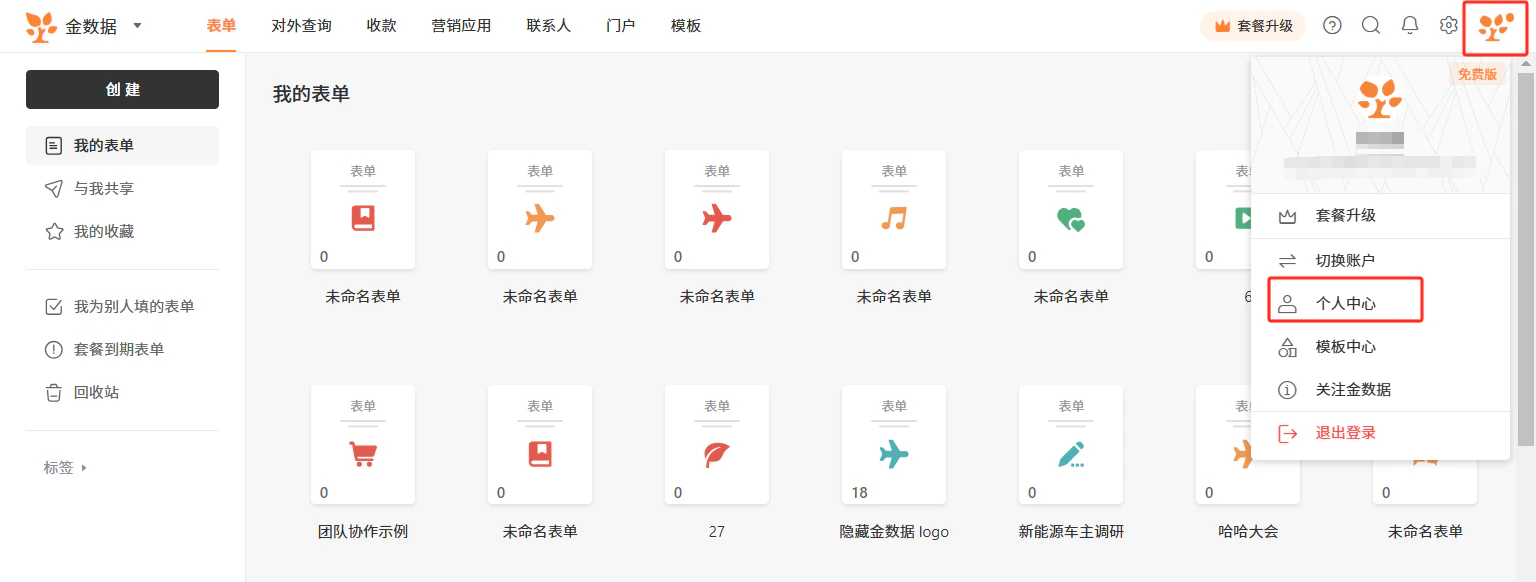Open the form with red airplane icon
The height and width of the screenshot is (582, 1536).
pos(717,210)
